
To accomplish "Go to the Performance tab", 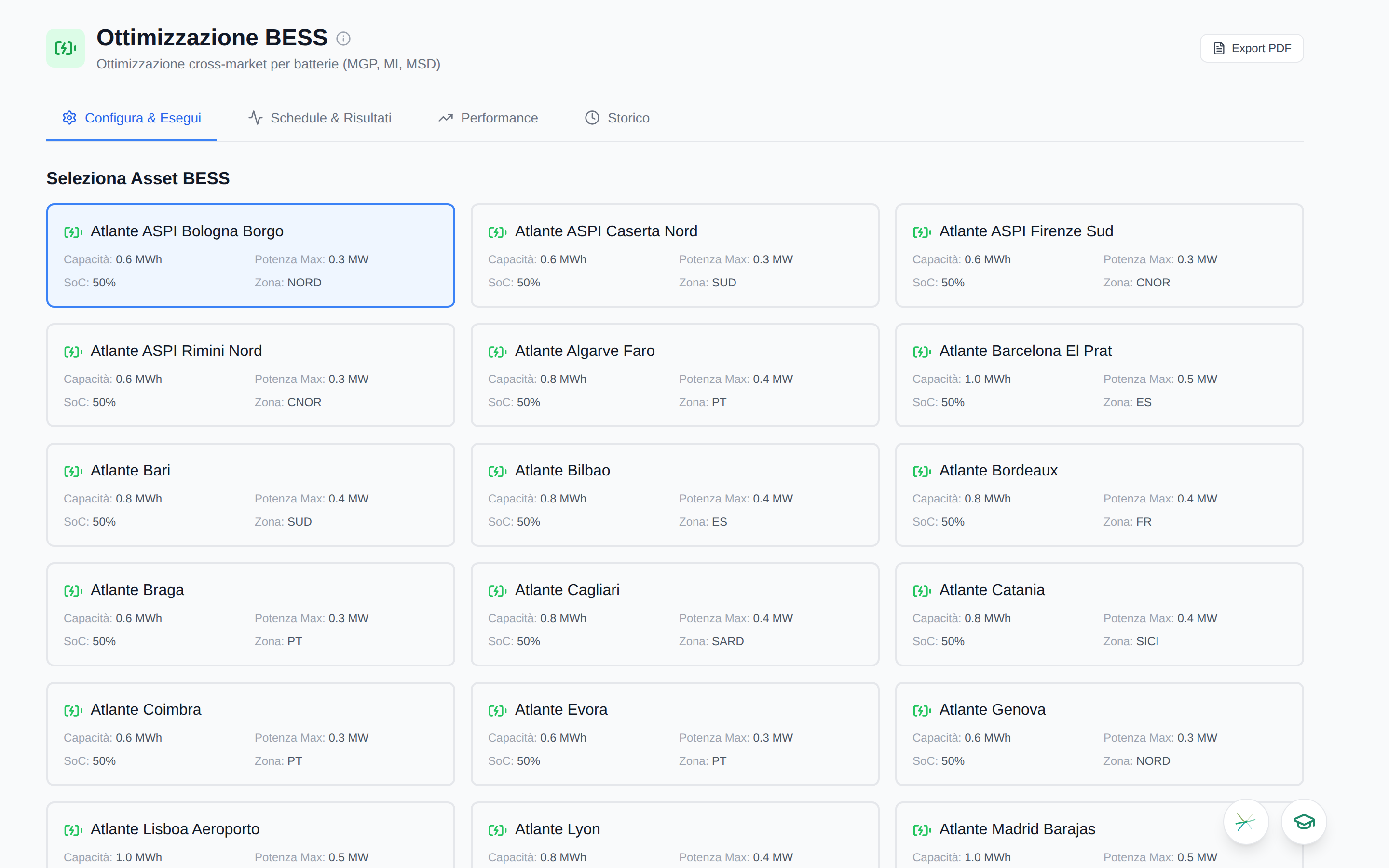I will [488, 118].
